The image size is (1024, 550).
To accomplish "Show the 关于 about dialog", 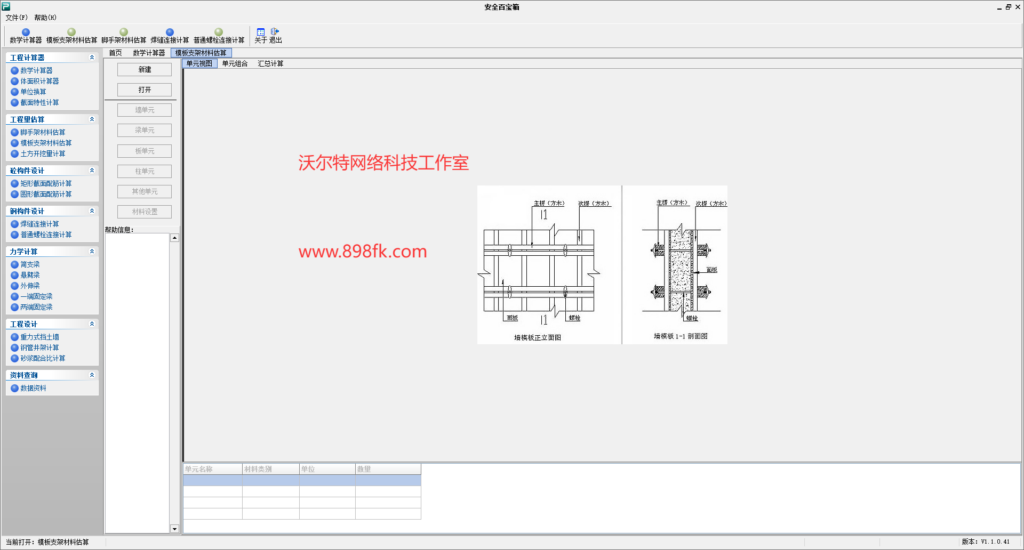I will [x=261, y=36].
